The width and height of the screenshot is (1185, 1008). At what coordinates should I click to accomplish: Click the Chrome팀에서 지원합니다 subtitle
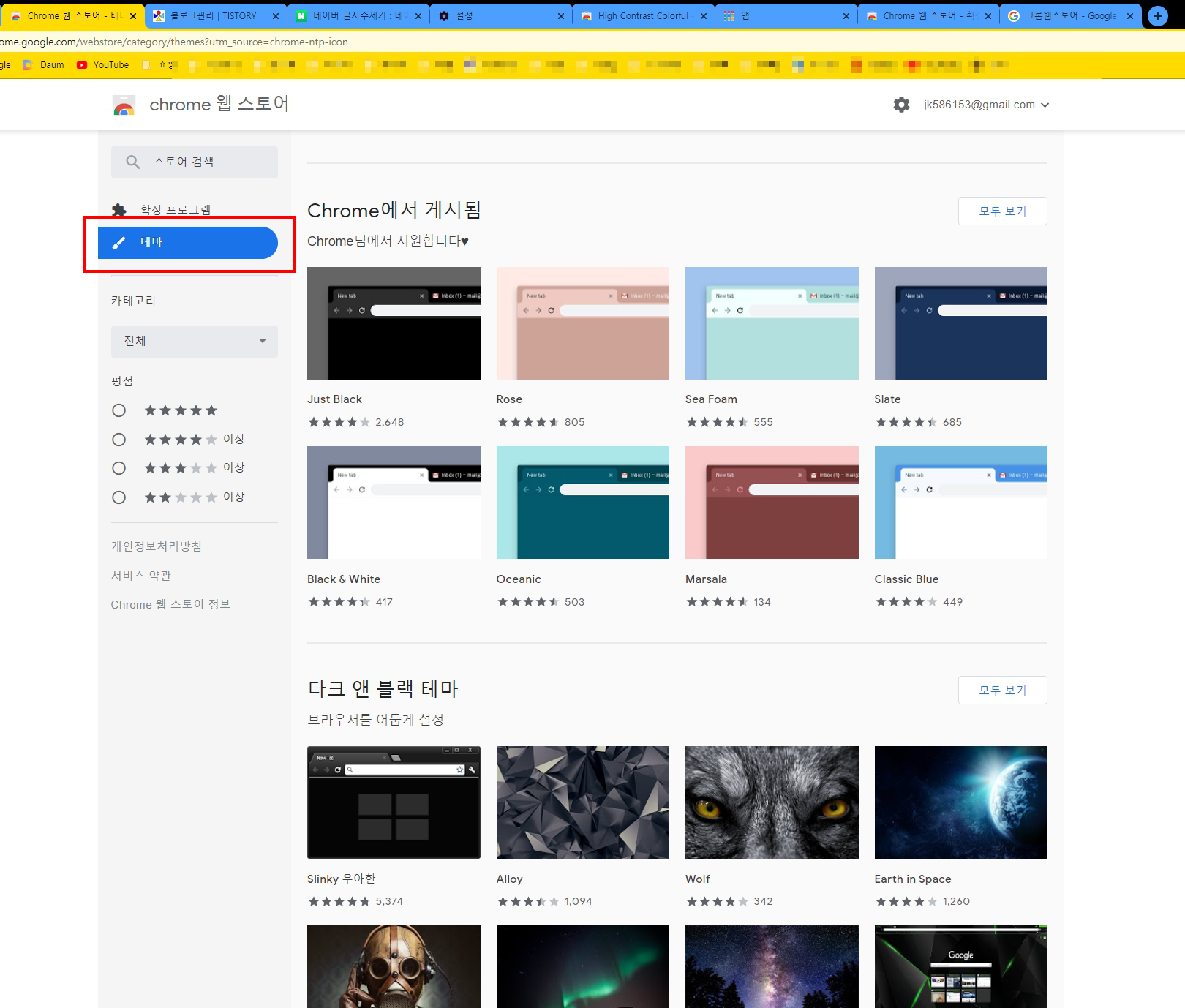(x=388, y=241)
